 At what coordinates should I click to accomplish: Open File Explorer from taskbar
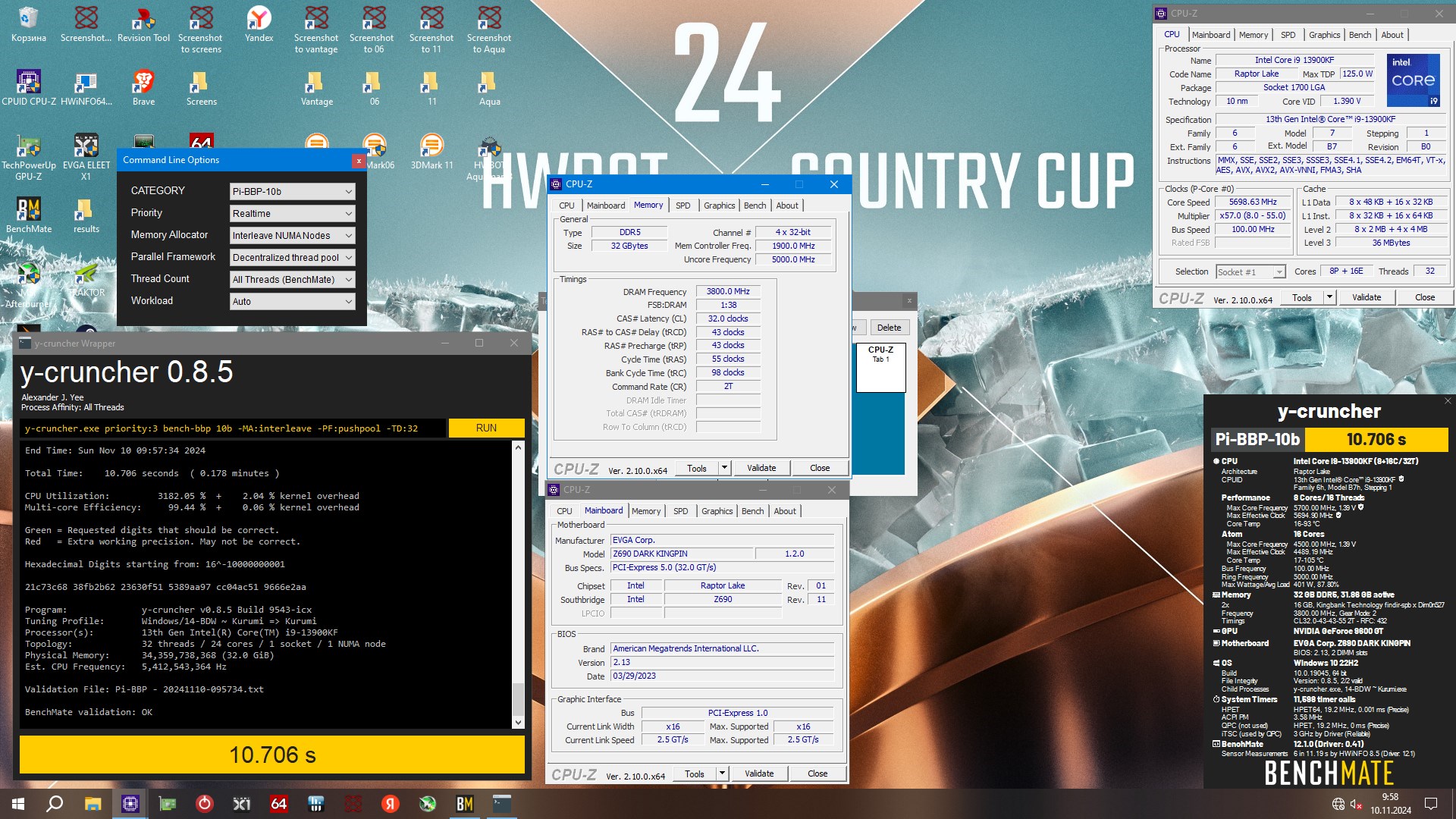[x=93, y=804]
